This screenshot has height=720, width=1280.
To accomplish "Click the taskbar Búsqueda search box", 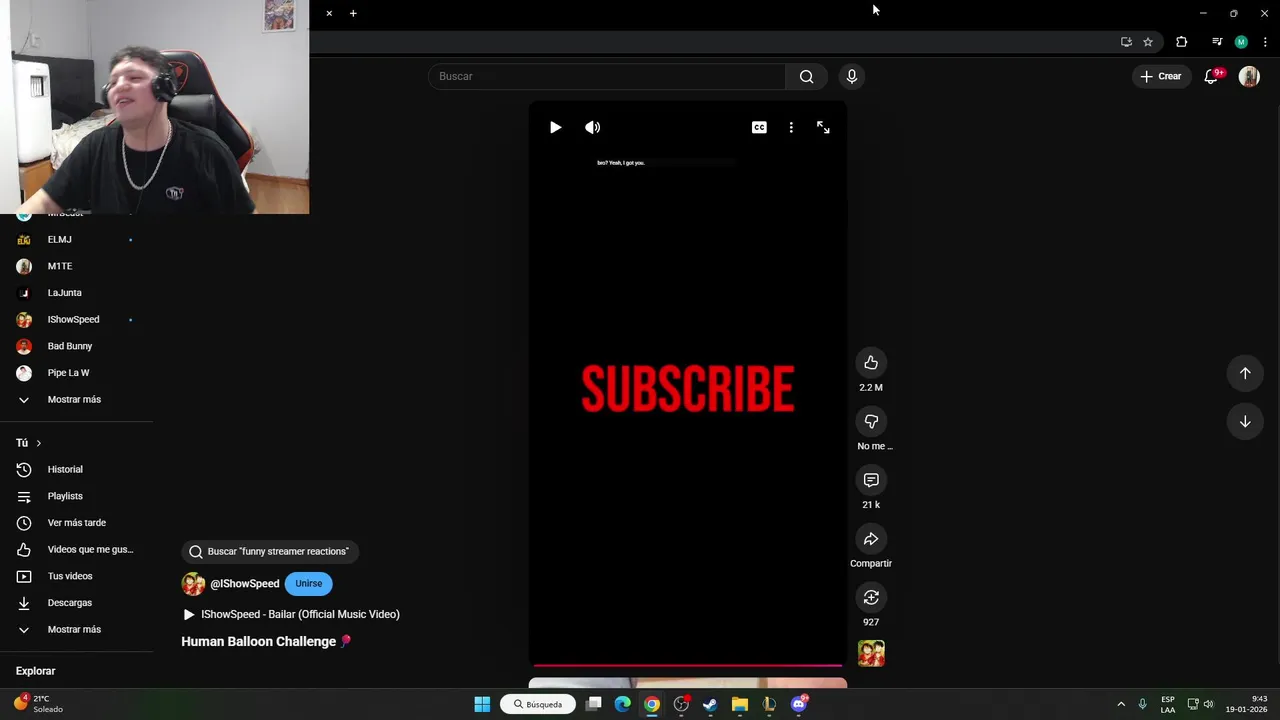I will pos(538,704).
